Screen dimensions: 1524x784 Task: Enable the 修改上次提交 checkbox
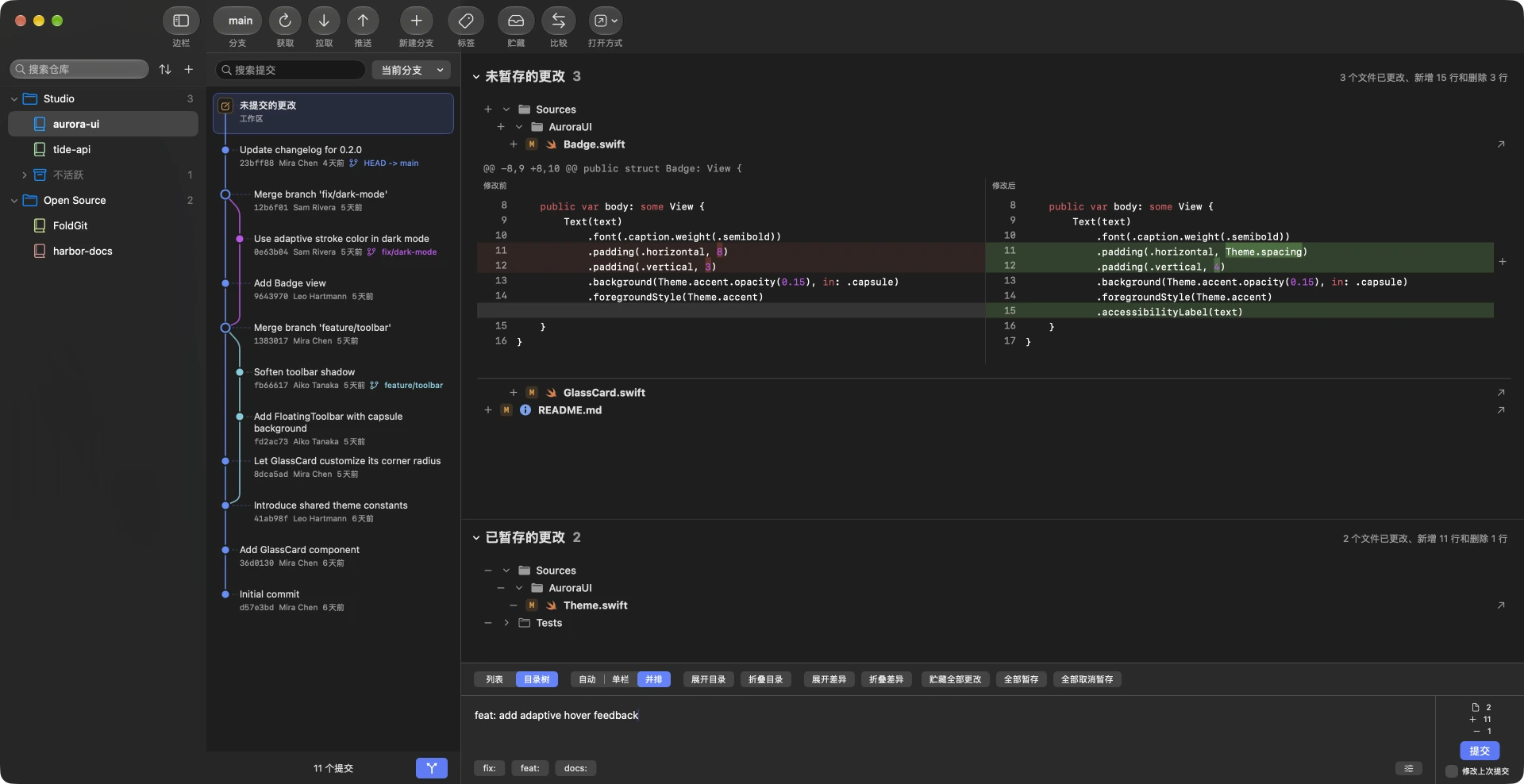pos(1452,771)
